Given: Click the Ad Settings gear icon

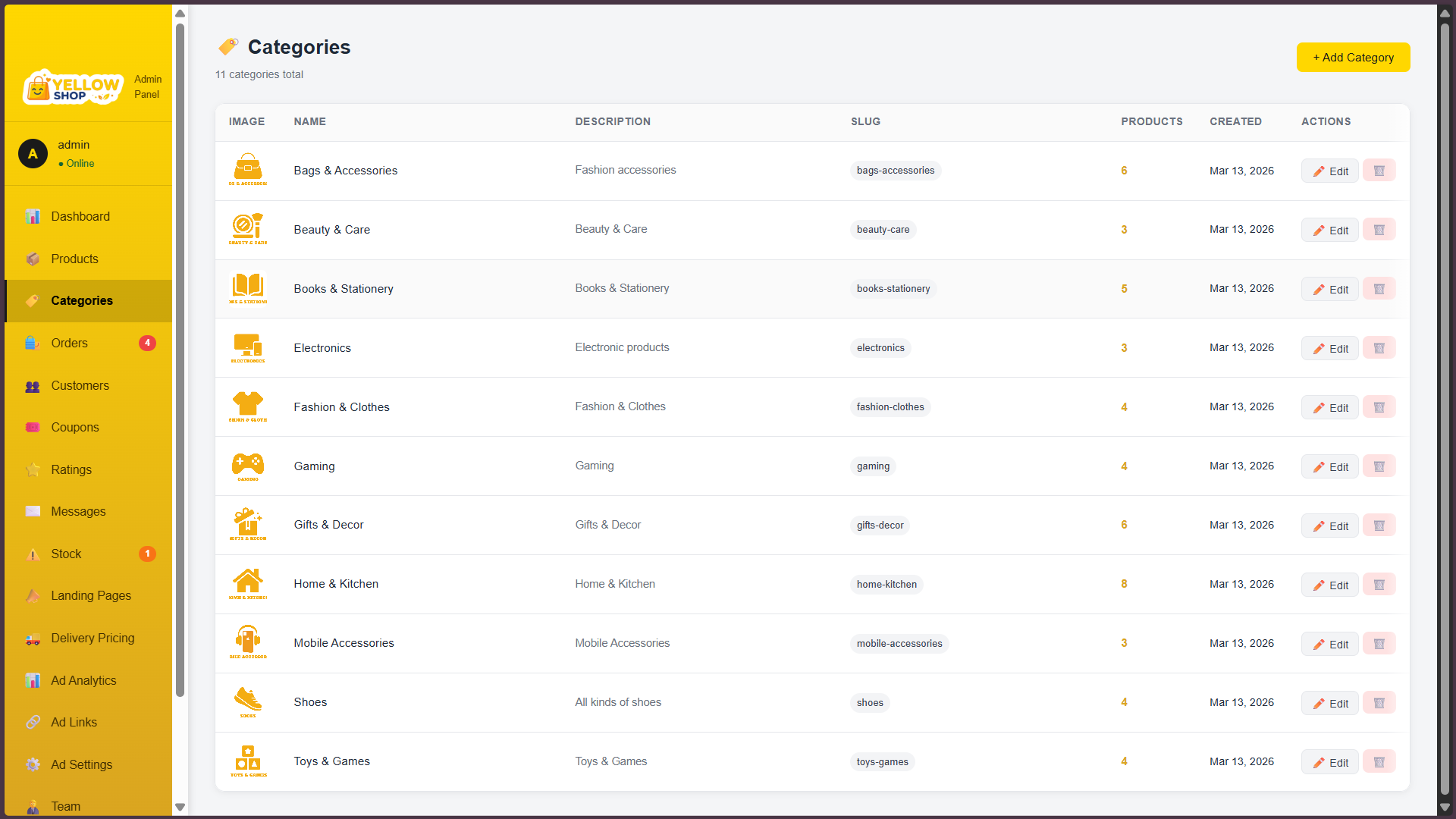Looking at the screenshot, I should coord(33,765).
